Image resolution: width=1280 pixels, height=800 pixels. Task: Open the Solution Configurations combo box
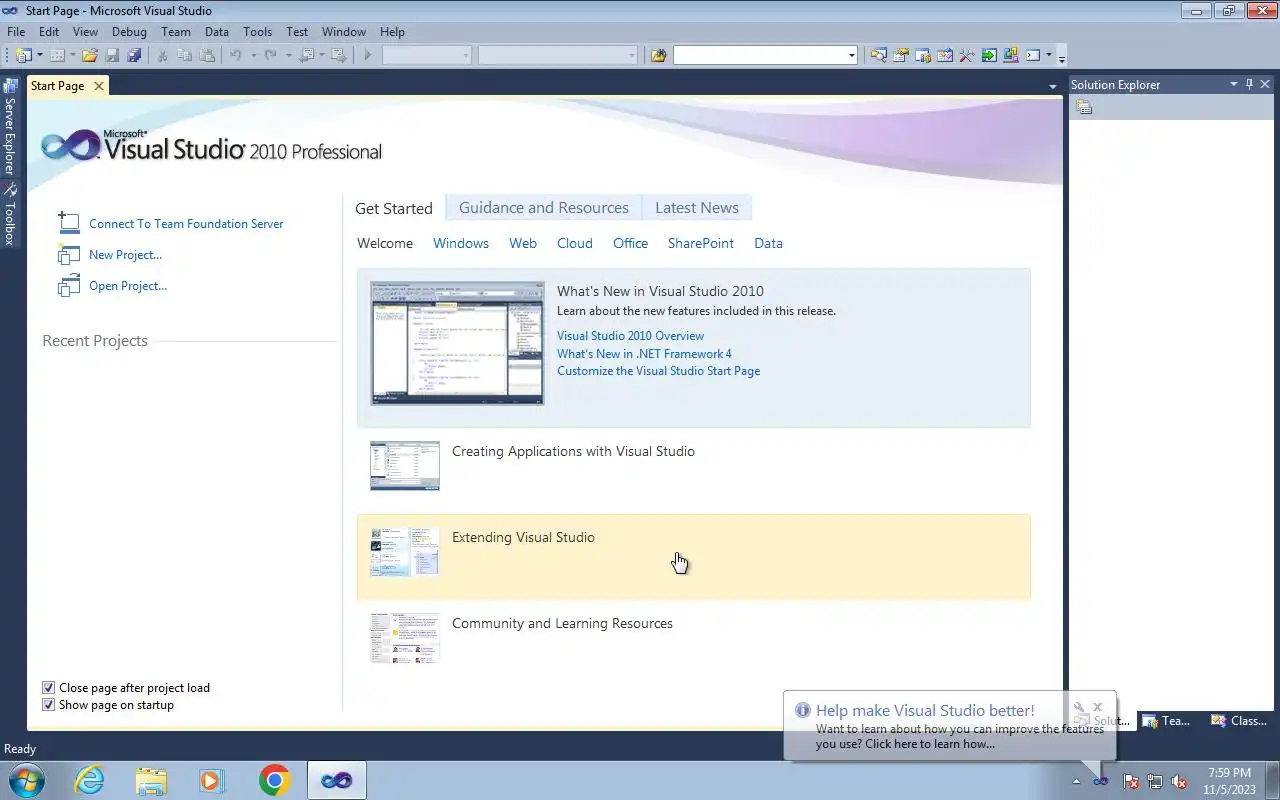click(426, 55)
